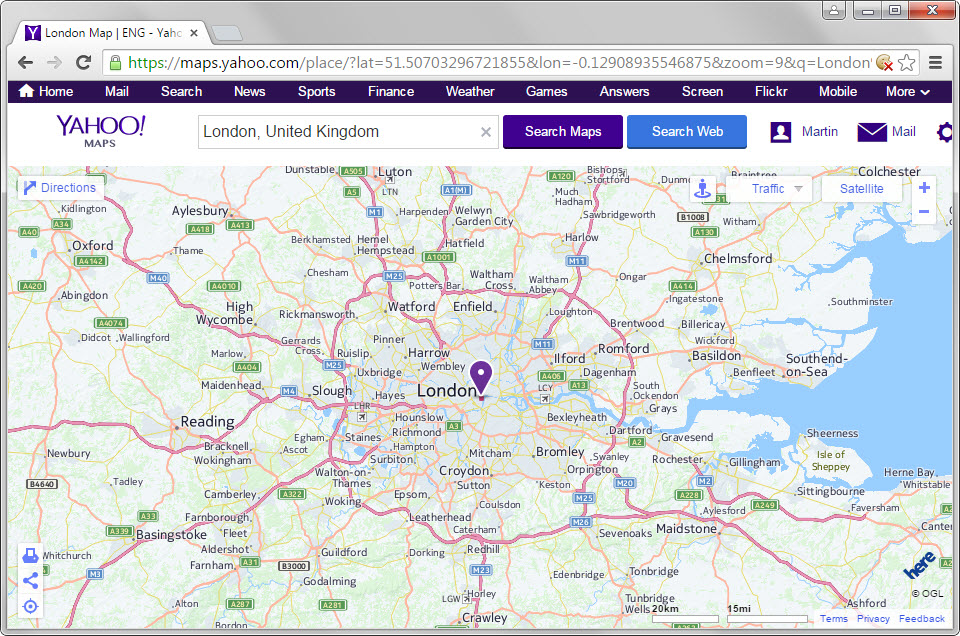Open a new browser tab
The image size is (960, 636).
click(x=227, y=33)
